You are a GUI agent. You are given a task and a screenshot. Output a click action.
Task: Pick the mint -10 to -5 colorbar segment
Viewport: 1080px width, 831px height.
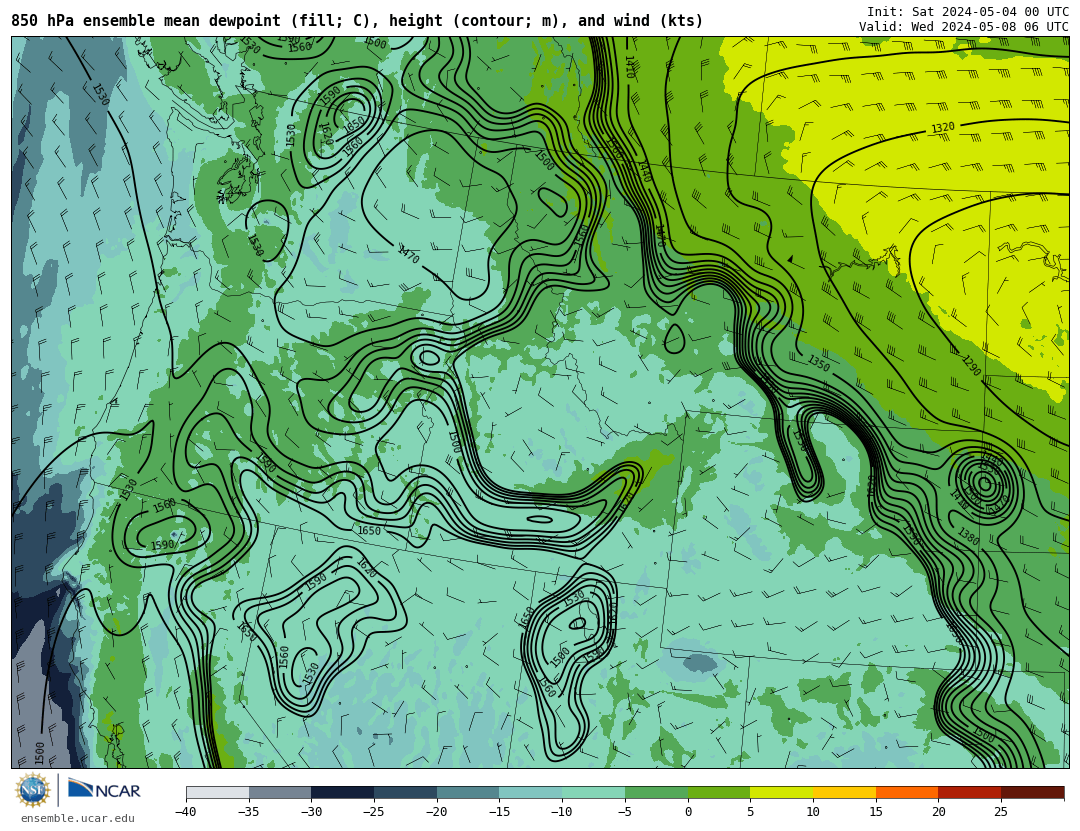tap(594, 792)
